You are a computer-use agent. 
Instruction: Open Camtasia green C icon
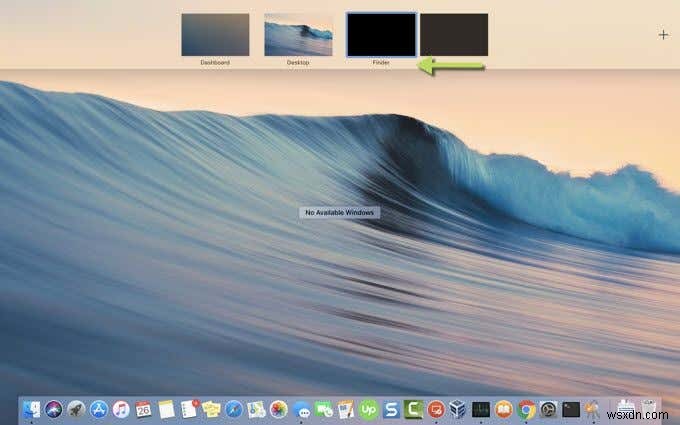(x=414, y=409)
